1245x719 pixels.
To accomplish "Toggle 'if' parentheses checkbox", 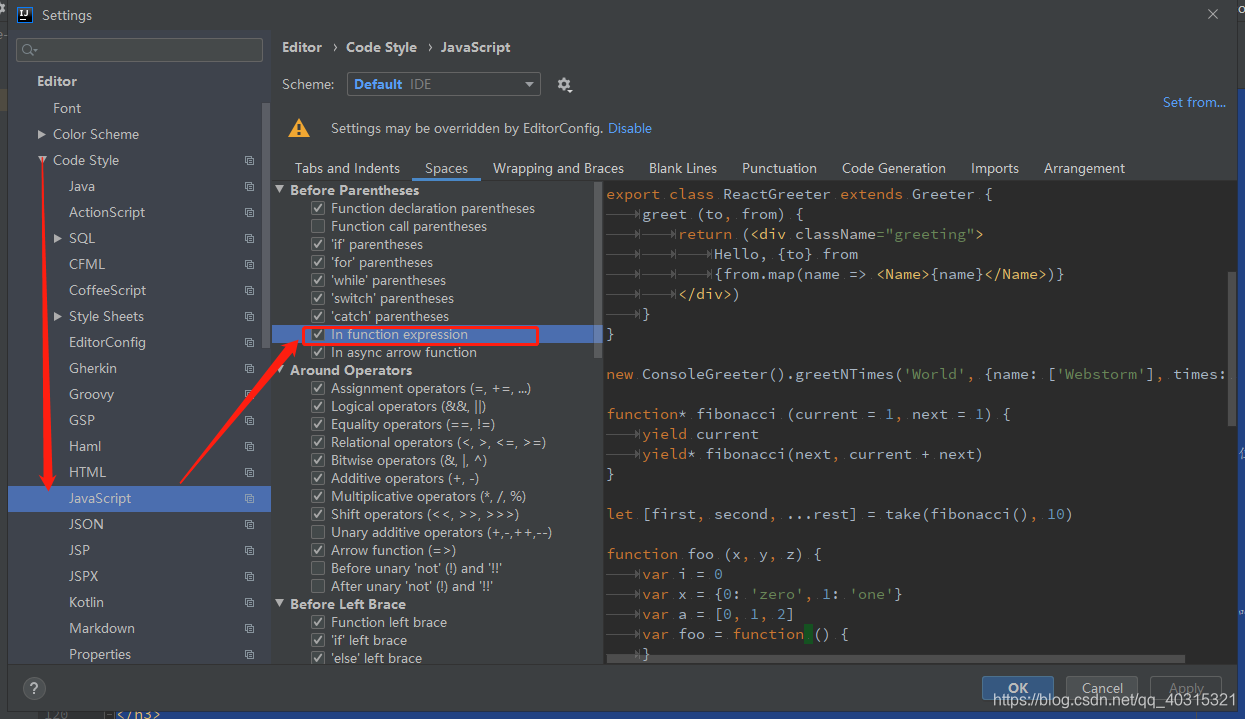I will click(x=318, y=244).
